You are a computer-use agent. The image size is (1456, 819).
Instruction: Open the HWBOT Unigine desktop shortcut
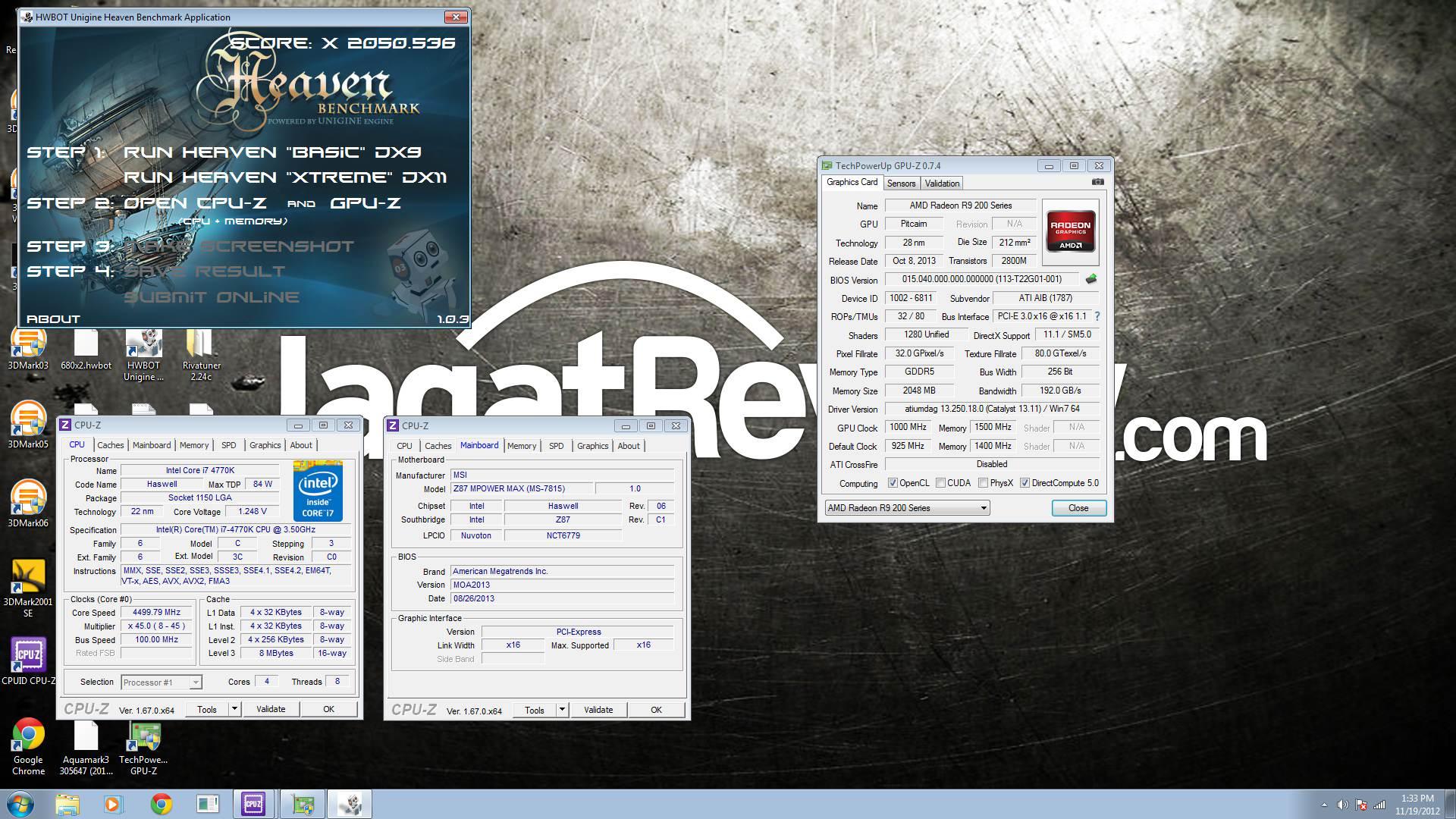pos(143,355)
